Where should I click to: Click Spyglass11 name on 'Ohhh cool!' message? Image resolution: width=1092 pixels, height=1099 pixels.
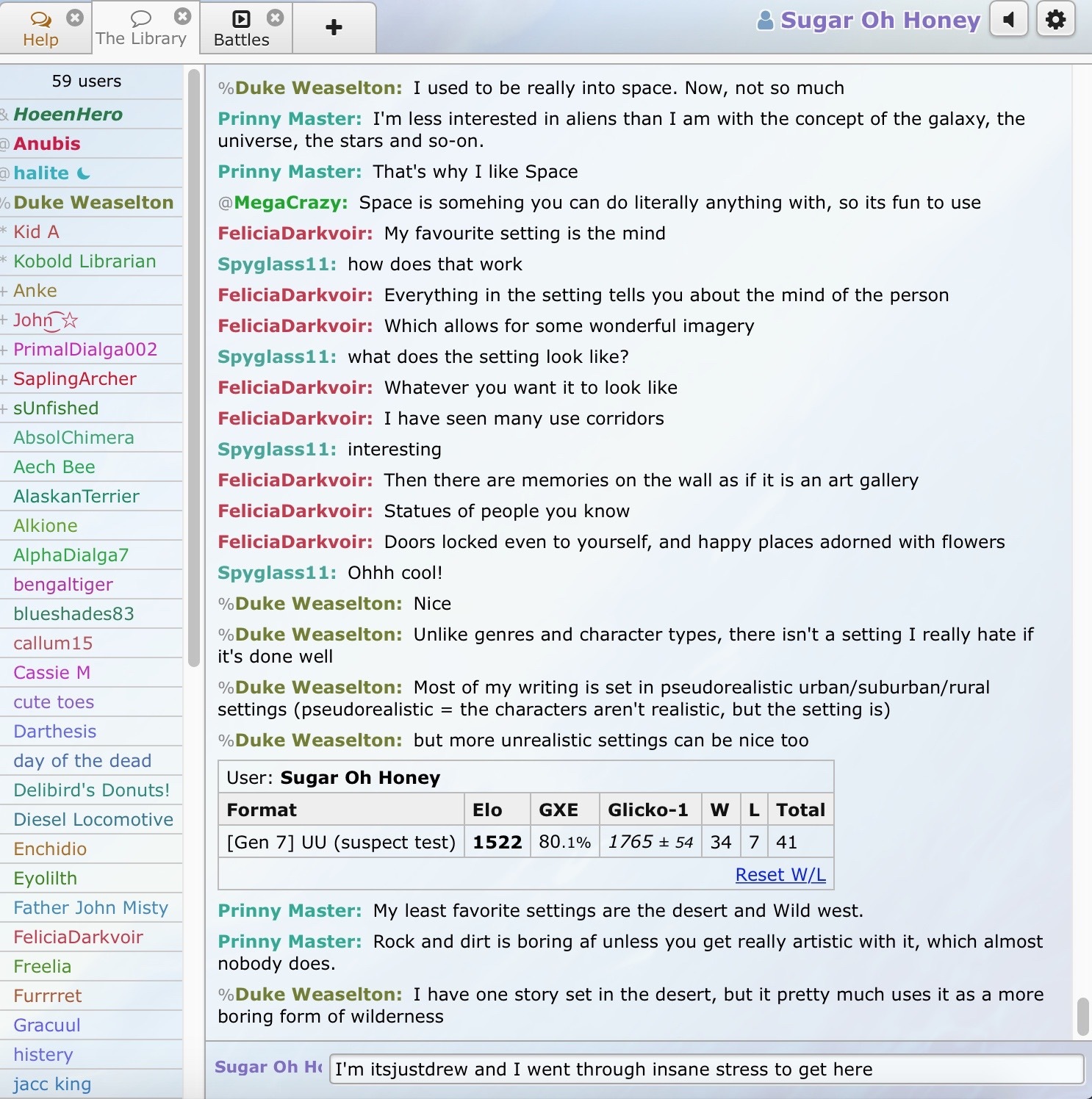[x=276, y=573]
